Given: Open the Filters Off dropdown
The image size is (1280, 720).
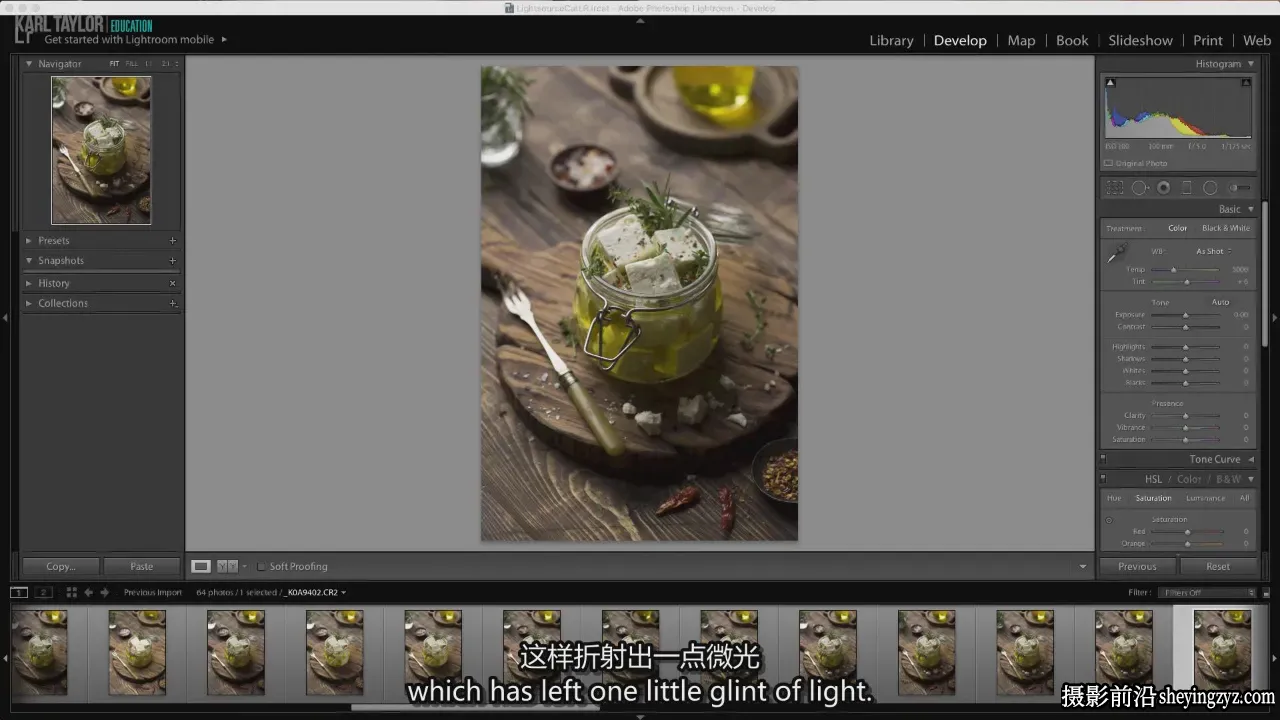Looking at the screenshot, I should pos(1207,593).
